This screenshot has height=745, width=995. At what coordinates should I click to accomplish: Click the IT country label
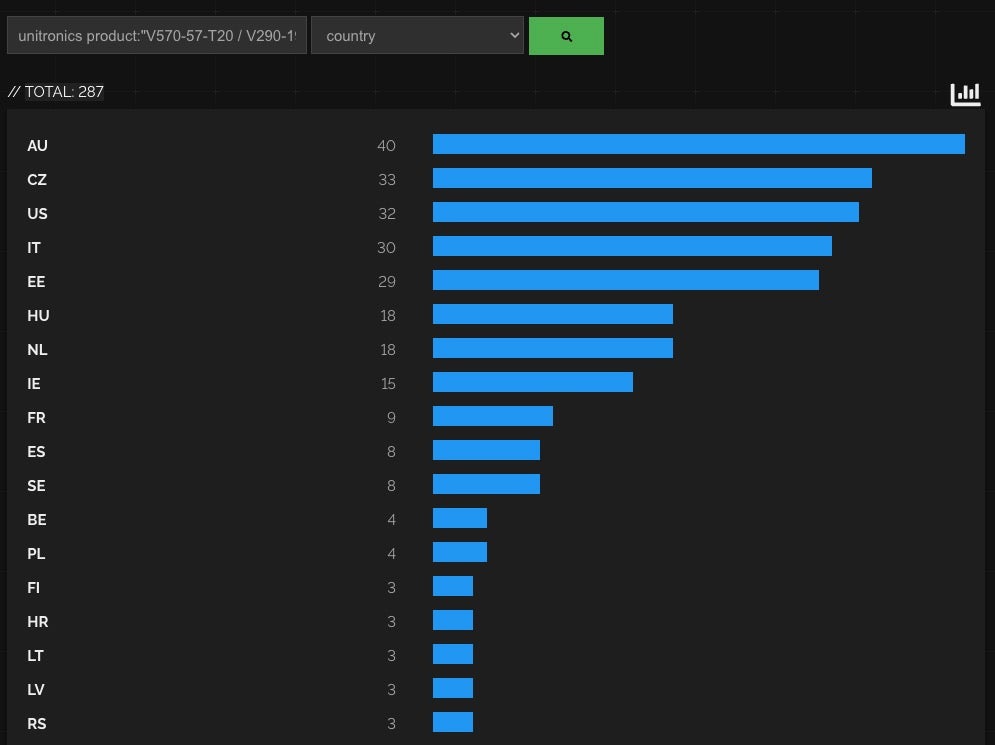click(34, 248)
